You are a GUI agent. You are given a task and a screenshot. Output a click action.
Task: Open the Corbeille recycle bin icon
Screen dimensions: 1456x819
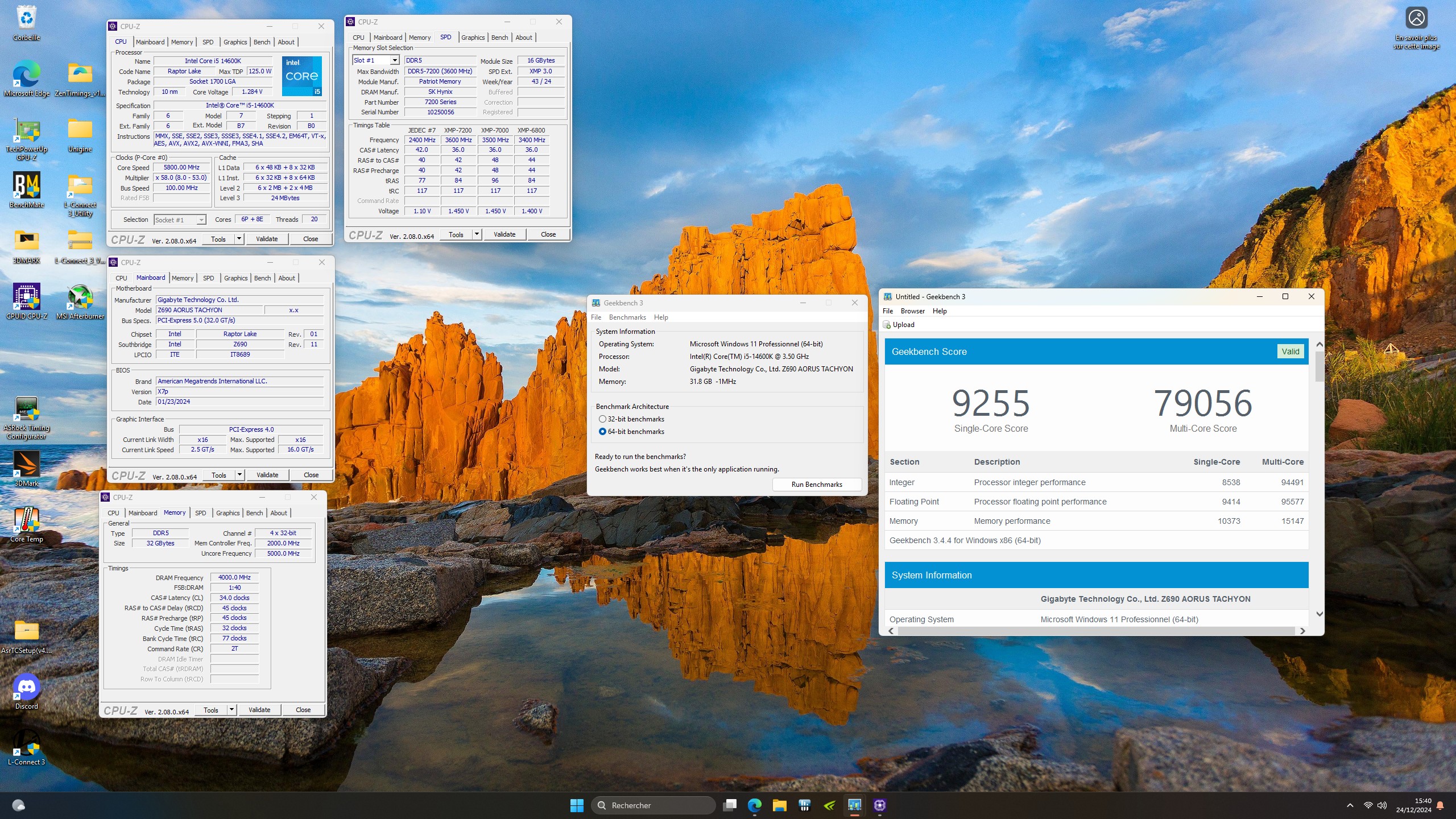(27, 23)
